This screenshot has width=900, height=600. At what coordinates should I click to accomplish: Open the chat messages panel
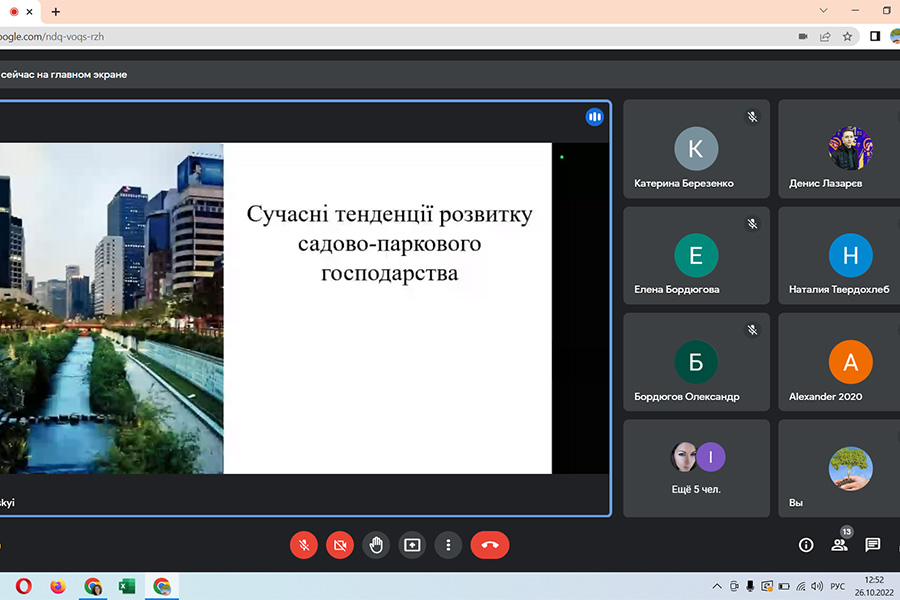[872, 545]
